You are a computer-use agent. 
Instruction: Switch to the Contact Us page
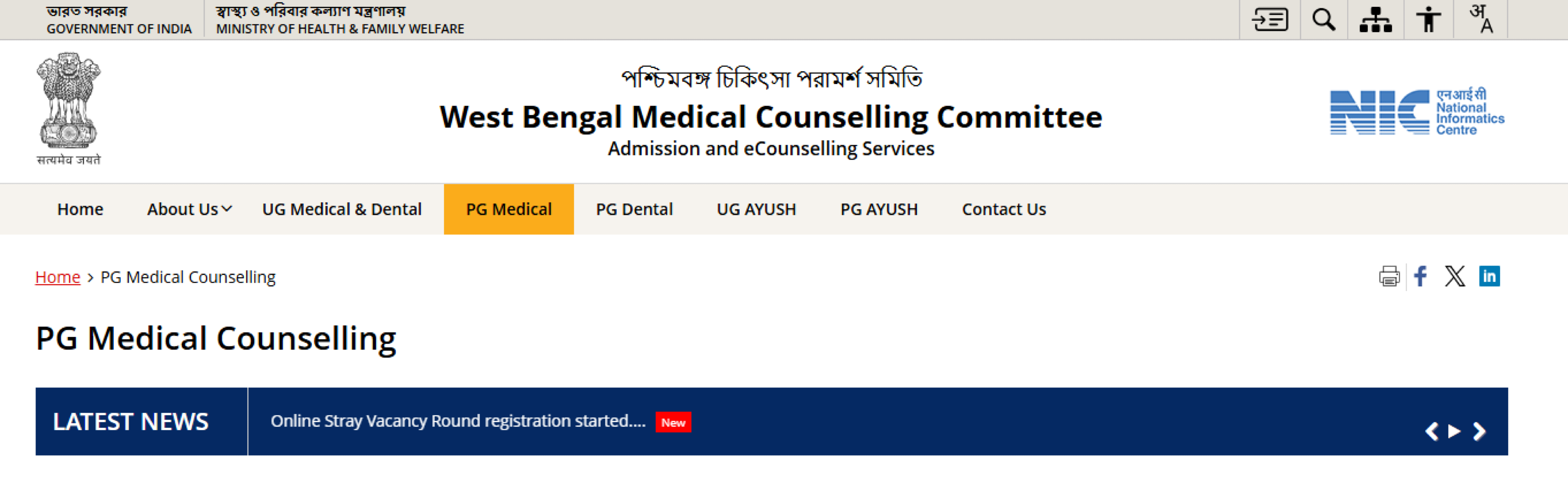click(x=1004, y=209)
